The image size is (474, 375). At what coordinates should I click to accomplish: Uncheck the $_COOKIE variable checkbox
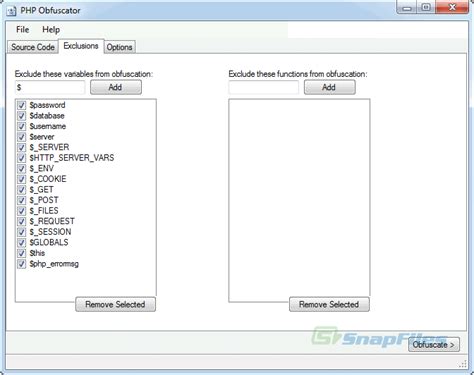[22, 179]
